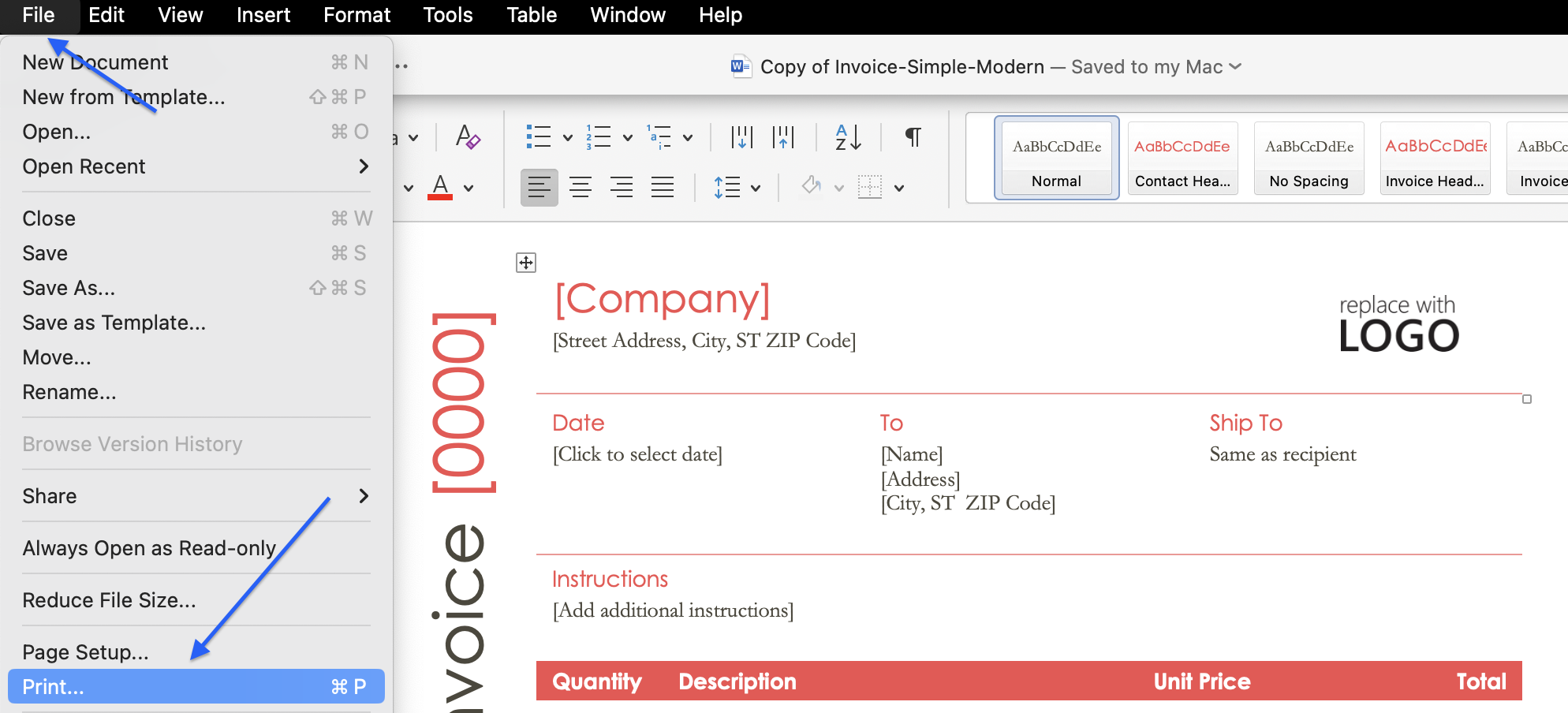
Task: Open the Window menu
Action: click(x=628, y=15)
